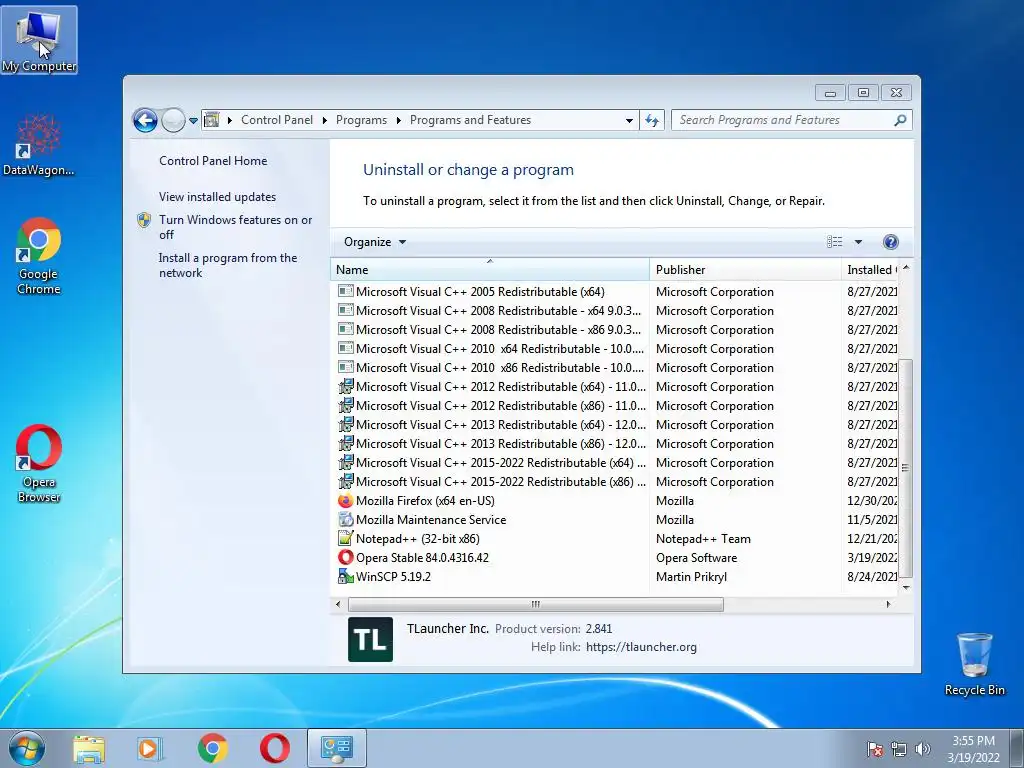This screenshot has width=1024, height=768.
Task: Click the Mozilla Maintenance Service icon
Action: coord(345,520)
